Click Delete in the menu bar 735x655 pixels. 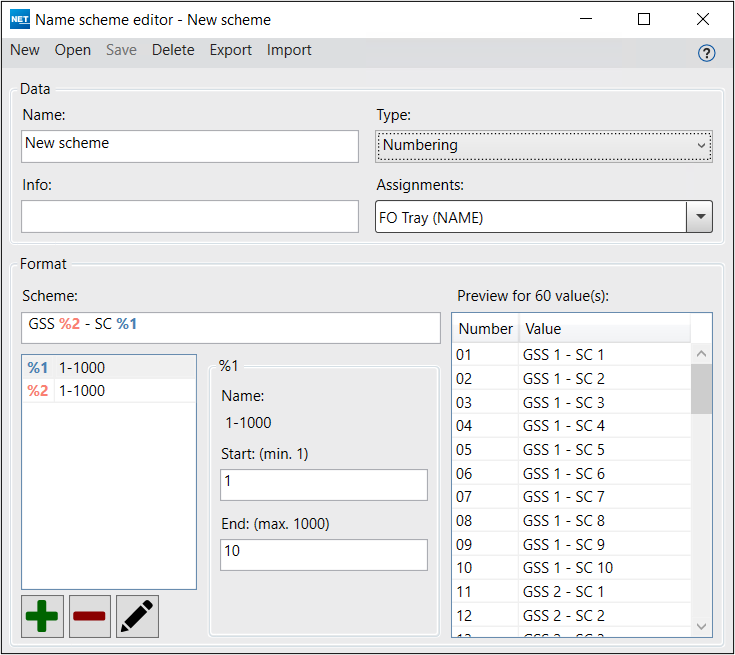[x=173, y=50]
